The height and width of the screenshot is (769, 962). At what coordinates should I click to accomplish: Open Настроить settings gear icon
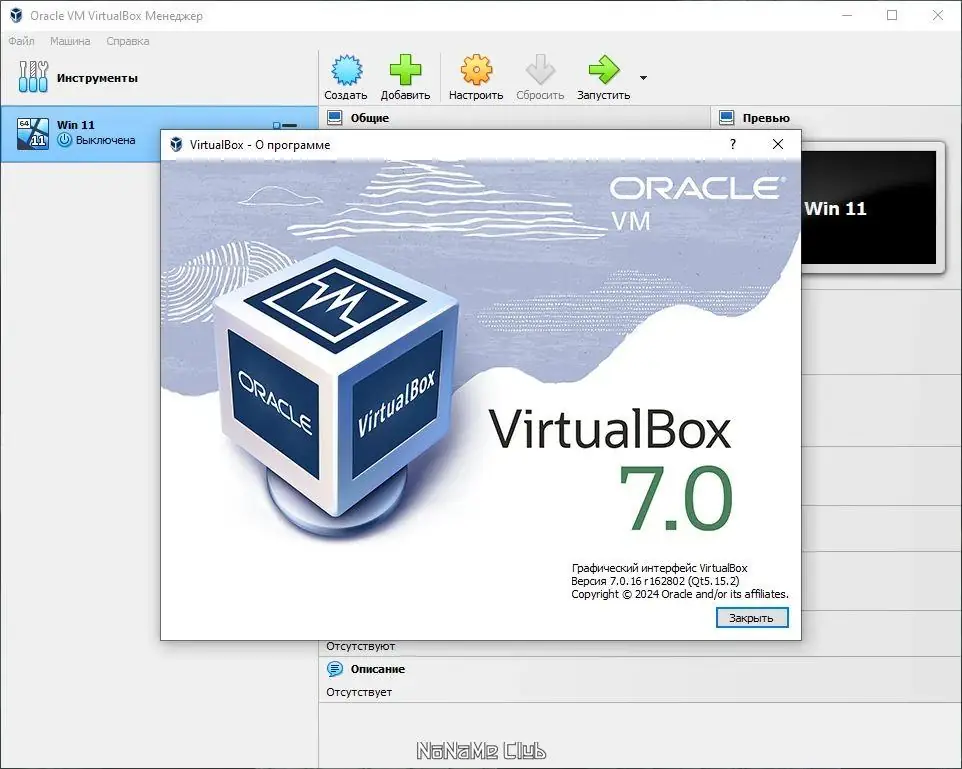click(476, 70)
